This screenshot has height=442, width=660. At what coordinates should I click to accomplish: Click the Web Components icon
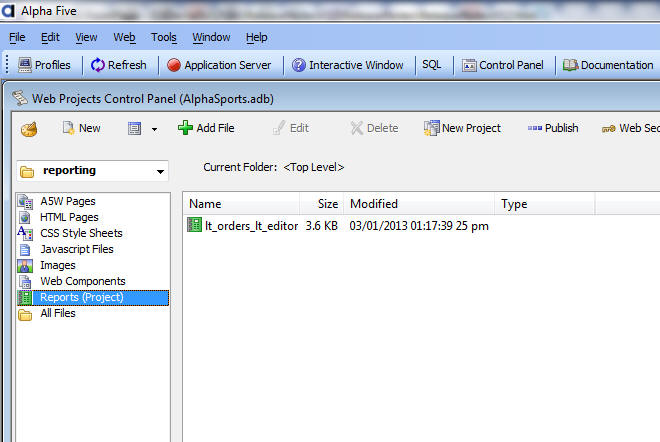(25, 282)
